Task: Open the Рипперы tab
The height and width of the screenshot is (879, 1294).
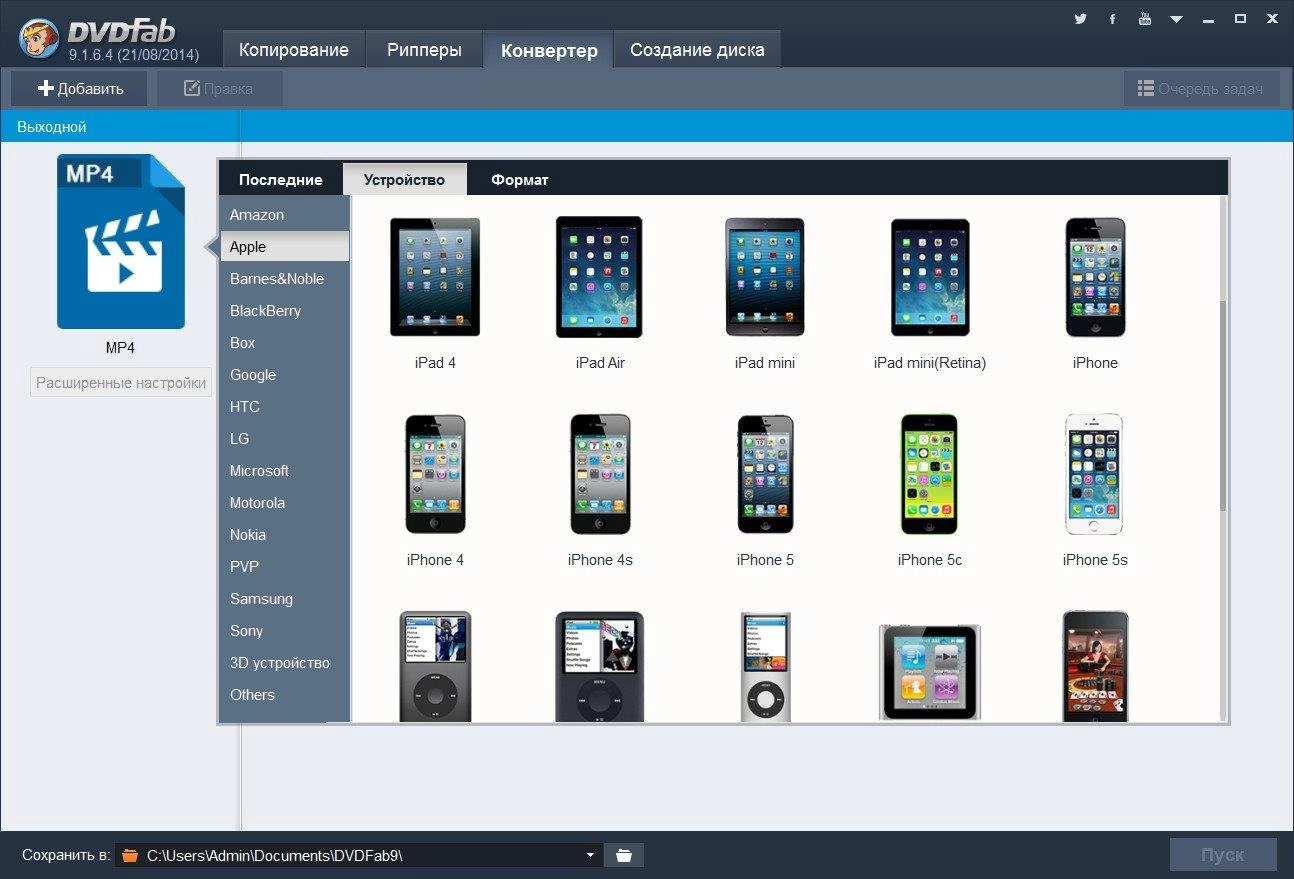Action: click(424, 50)
